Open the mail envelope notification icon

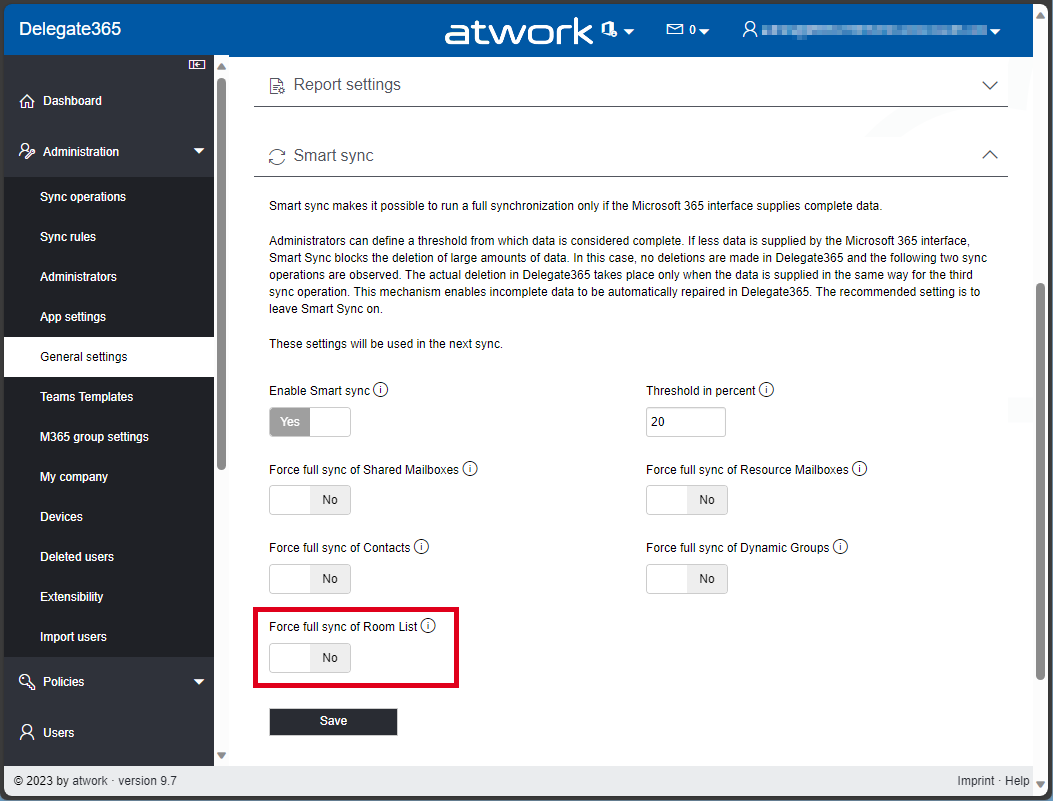pos(674,29)
